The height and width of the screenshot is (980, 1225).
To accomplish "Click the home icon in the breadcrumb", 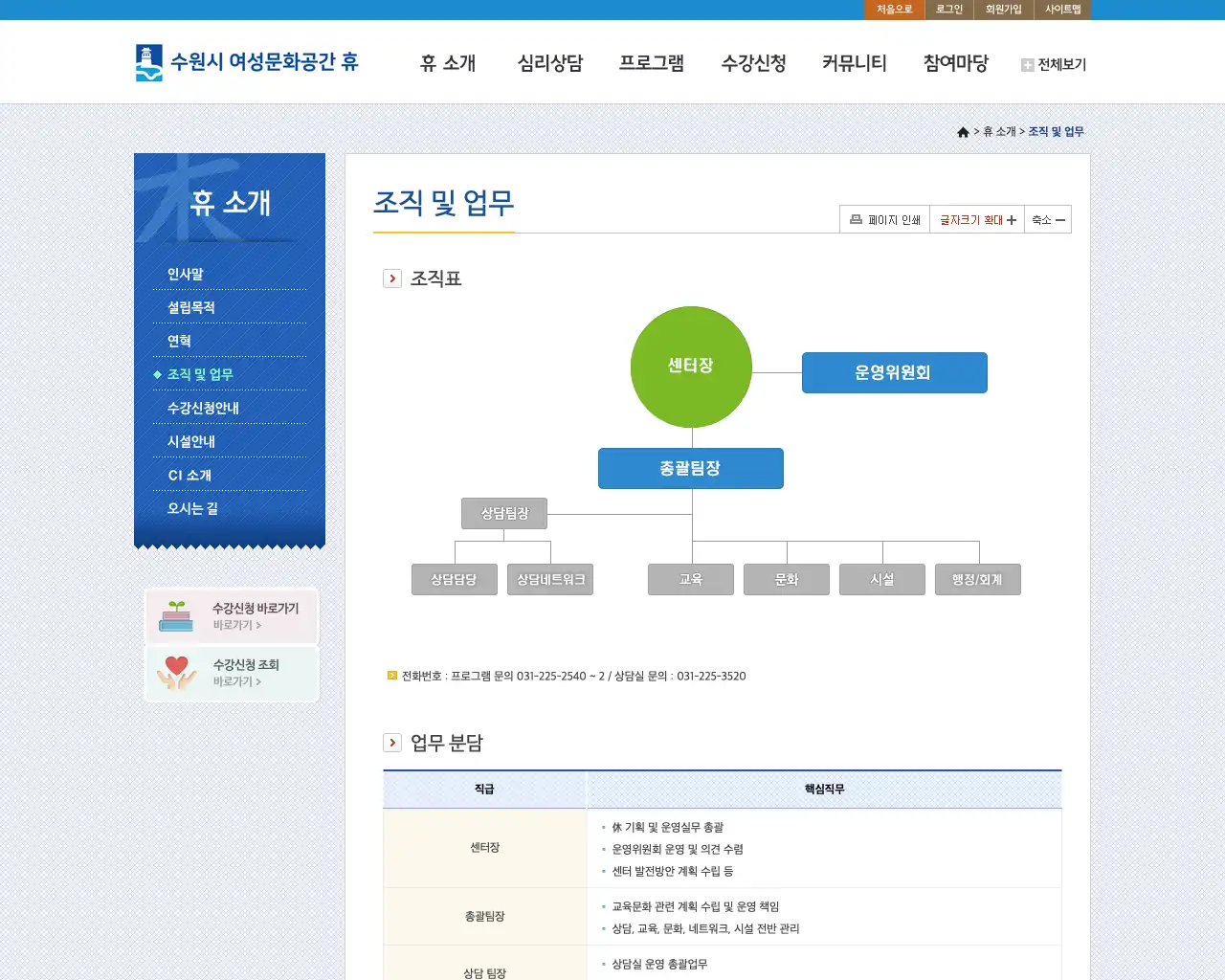I will [962, 131].
